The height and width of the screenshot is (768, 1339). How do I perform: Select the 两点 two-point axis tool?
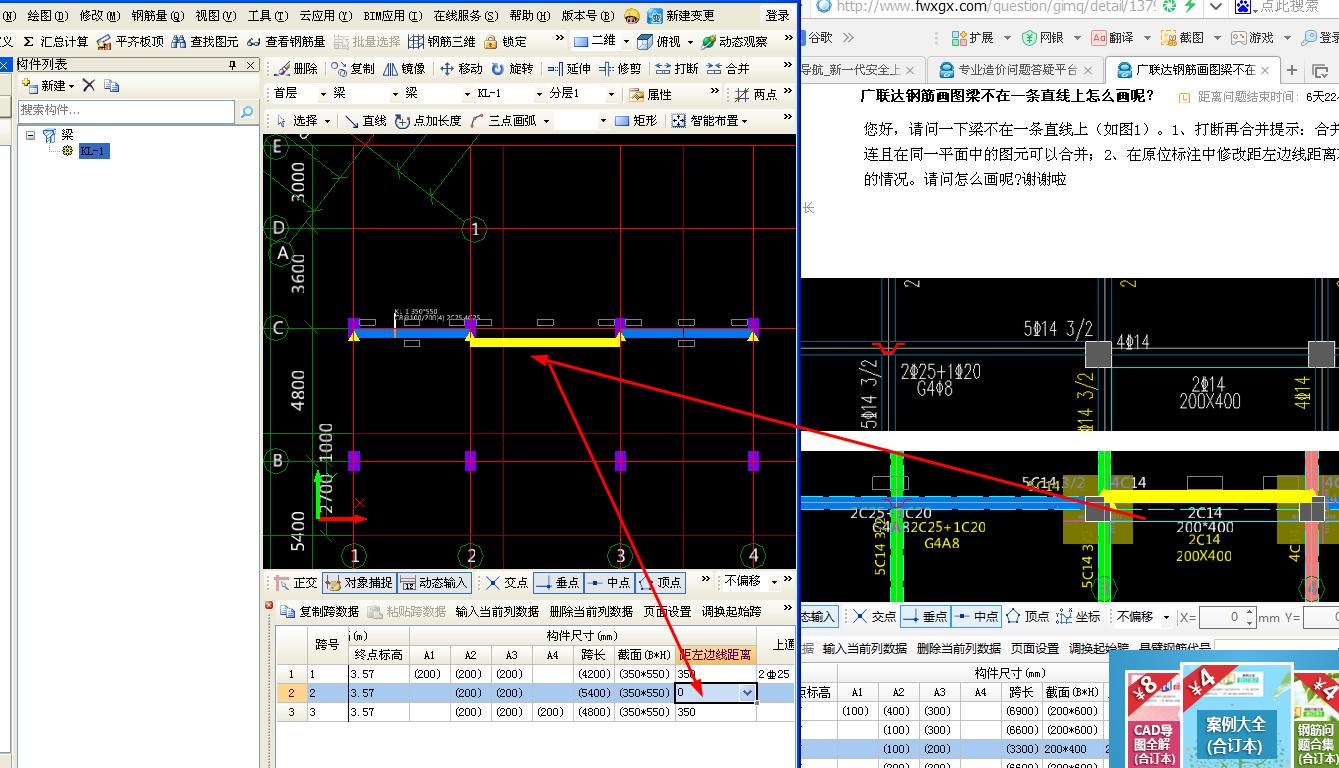(756, 94)
